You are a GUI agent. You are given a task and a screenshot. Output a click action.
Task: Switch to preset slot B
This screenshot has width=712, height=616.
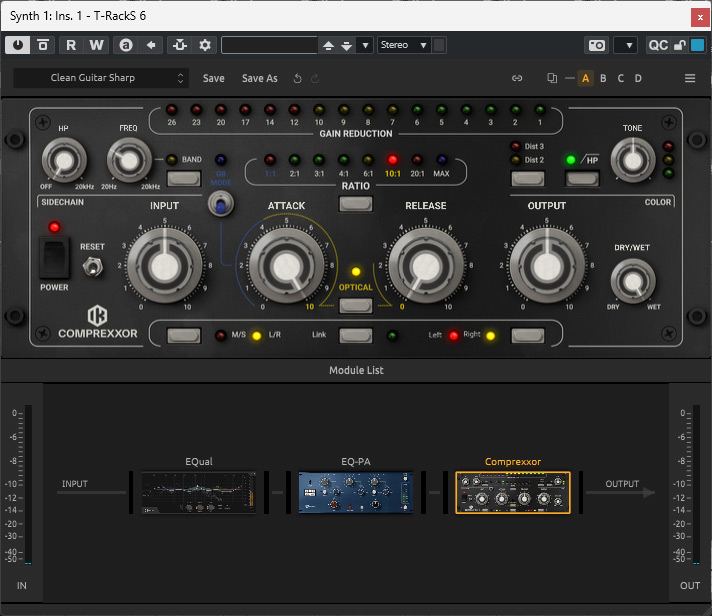(x=603, y=78)
